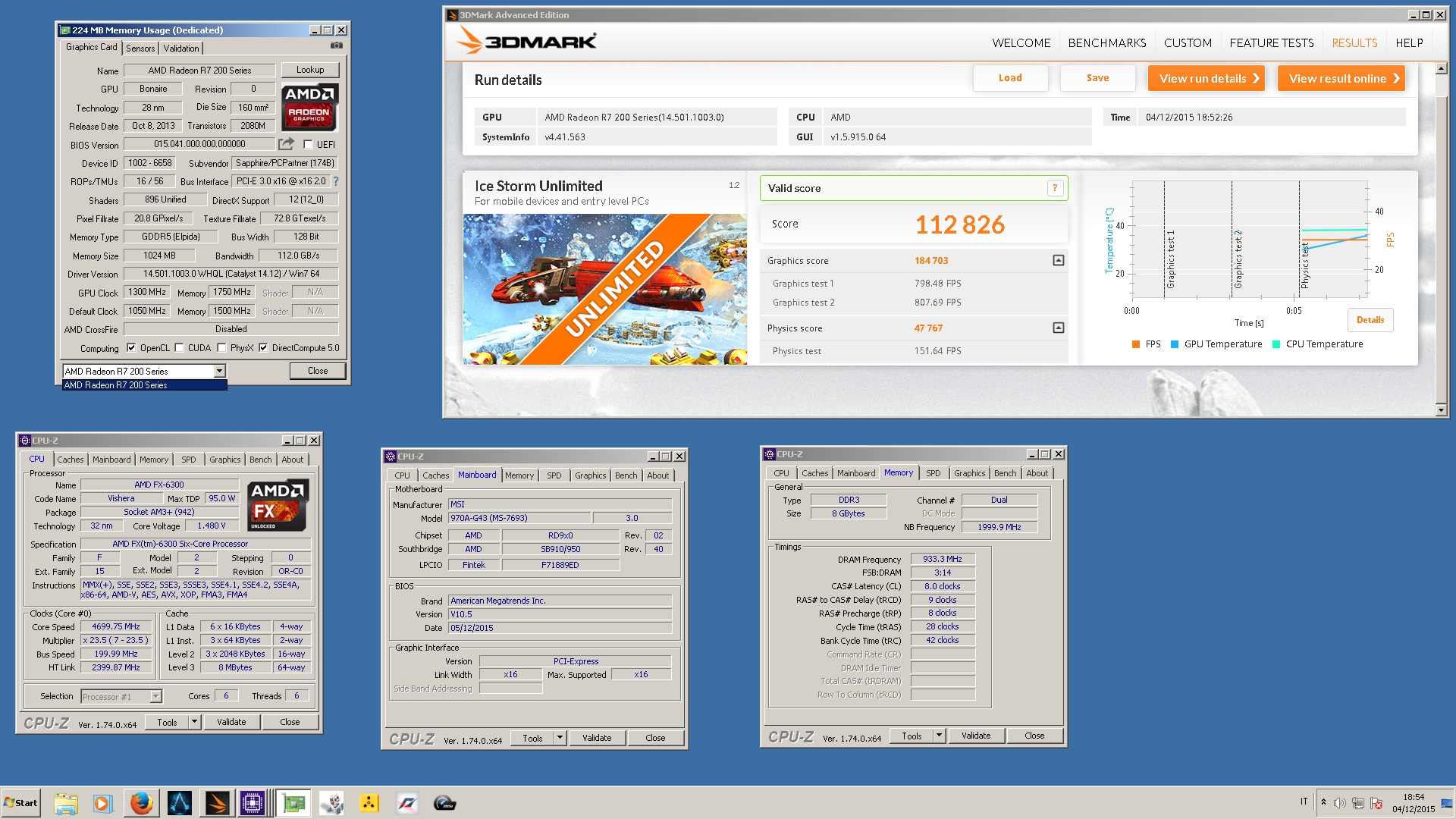This screenshot has width=1456, height=819.
Task: Click the GPU-Z screenshot camera icon
Action: pos(337,46)
